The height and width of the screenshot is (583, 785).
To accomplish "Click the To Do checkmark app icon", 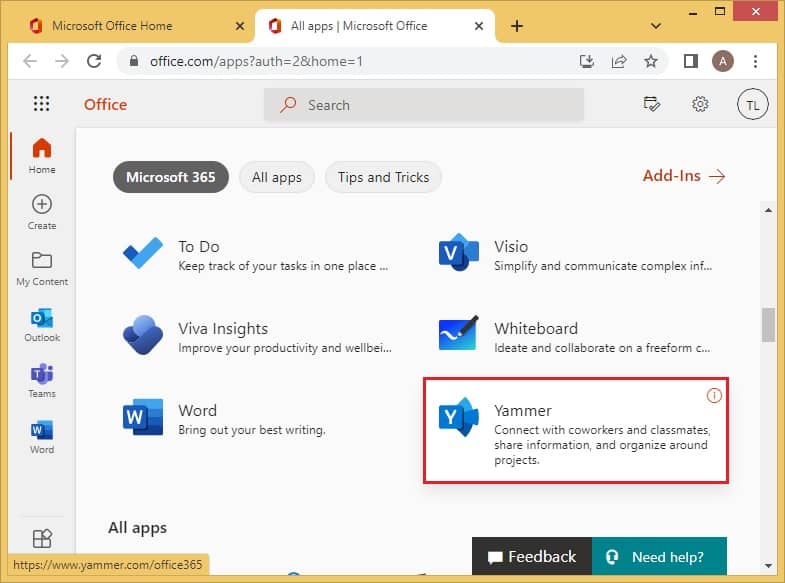I will (x=143, y=253).
